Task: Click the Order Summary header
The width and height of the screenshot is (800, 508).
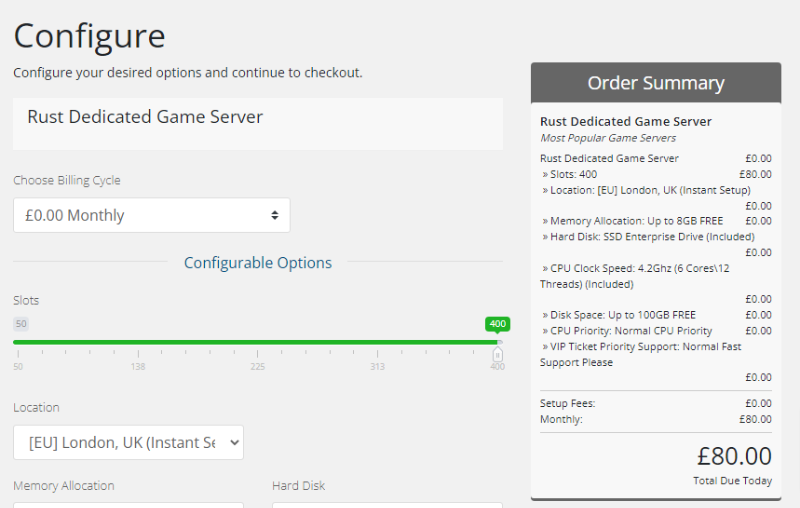Action: pyautogui.click(x=656, y=83)
